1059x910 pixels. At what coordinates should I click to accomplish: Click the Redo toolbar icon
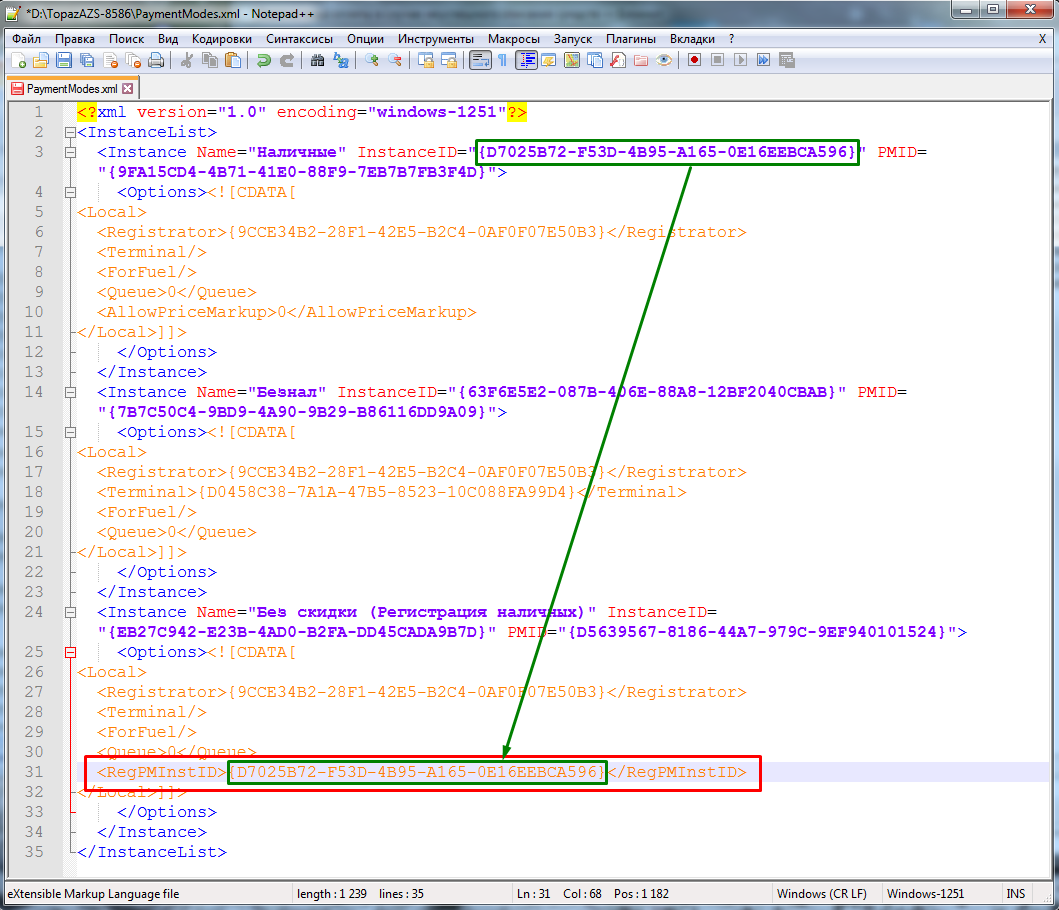click(x=287, y=61)
